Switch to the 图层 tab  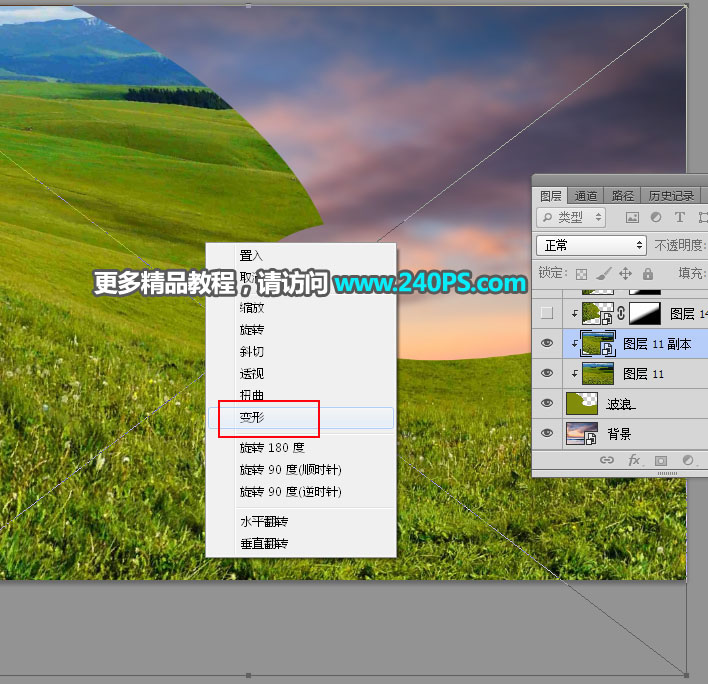(551, 195)
